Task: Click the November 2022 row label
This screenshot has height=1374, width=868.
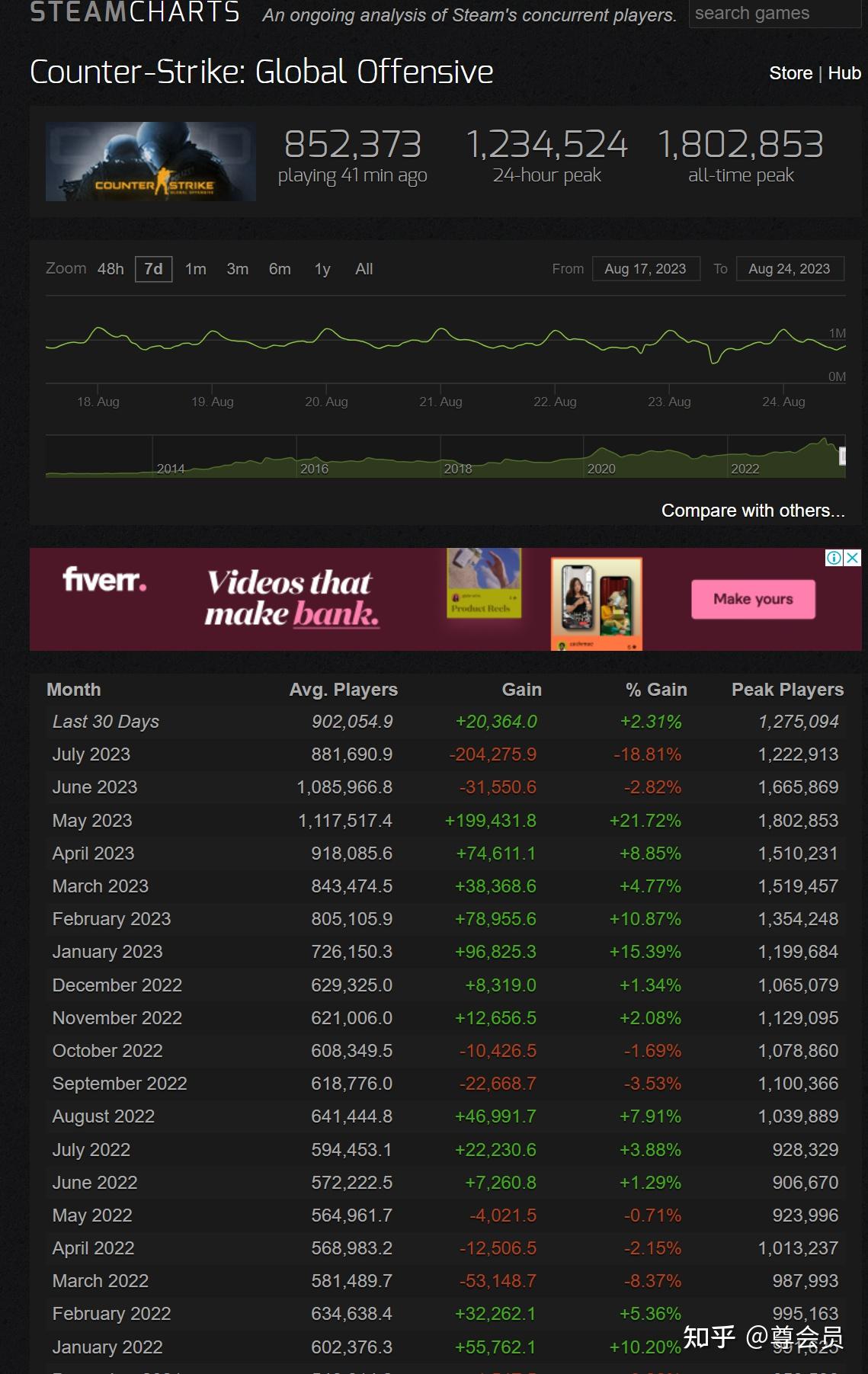Action: [x=117, y=1018]
